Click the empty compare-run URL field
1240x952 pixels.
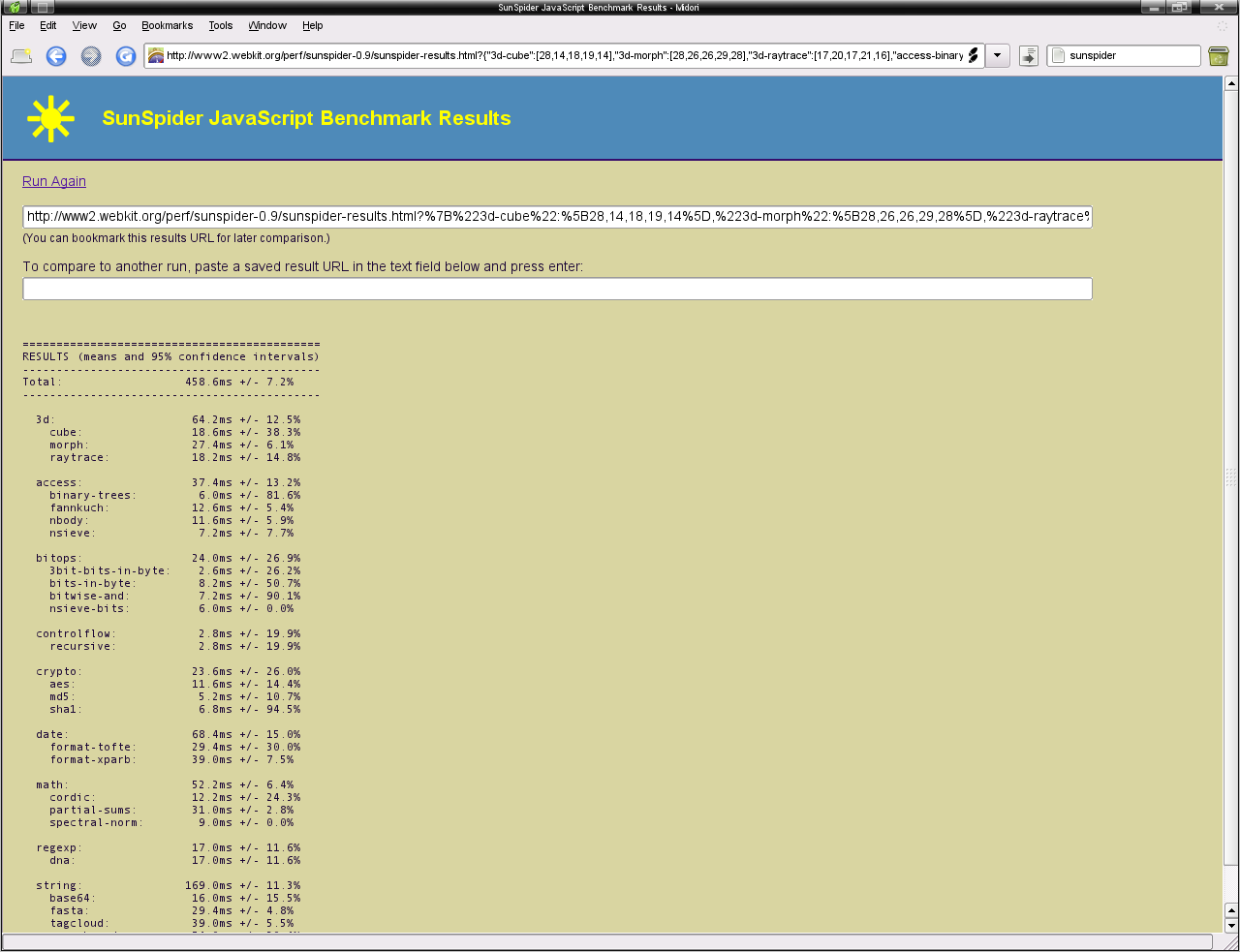tap(557, 289)
